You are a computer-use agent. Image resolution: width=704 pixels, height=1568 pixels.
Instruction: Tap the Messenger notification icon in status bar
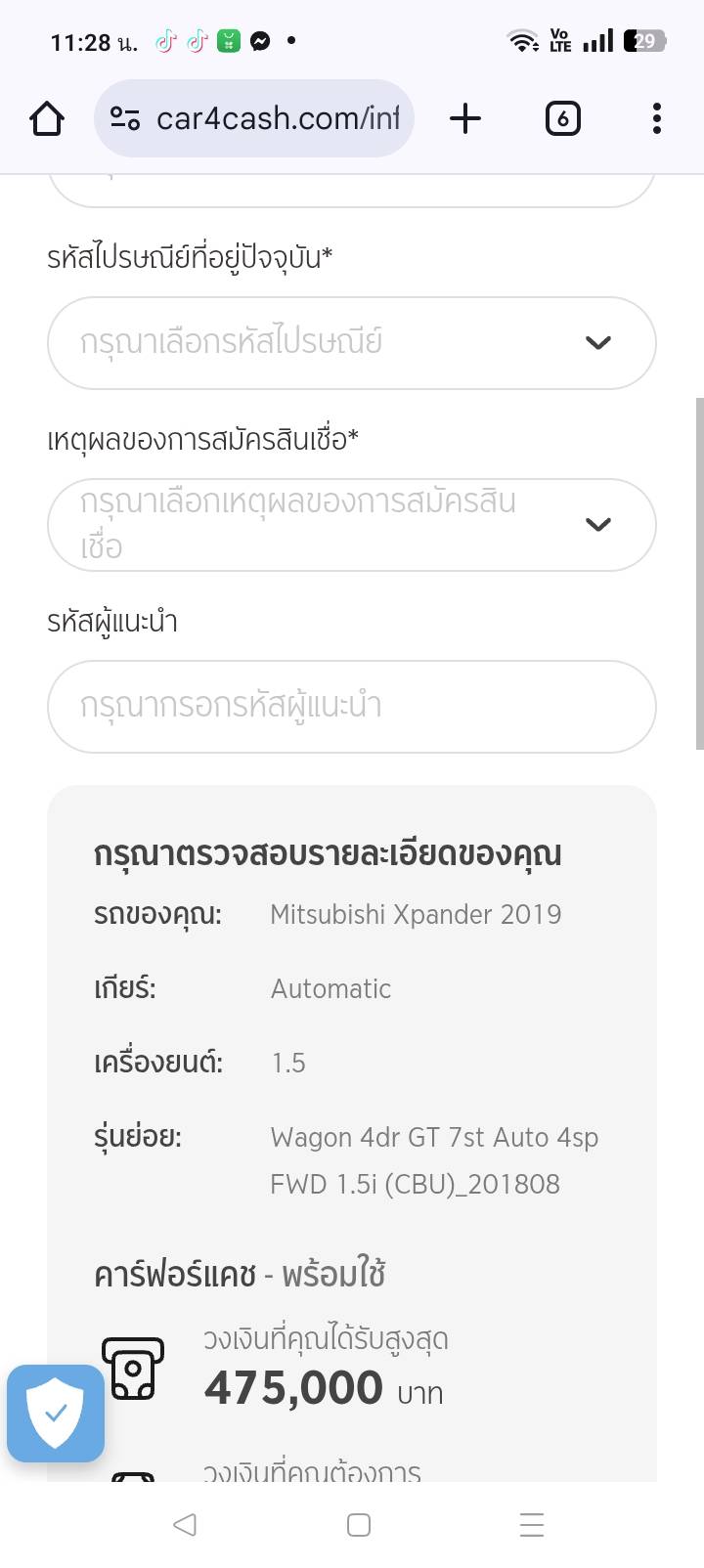[x=260, y=41]
